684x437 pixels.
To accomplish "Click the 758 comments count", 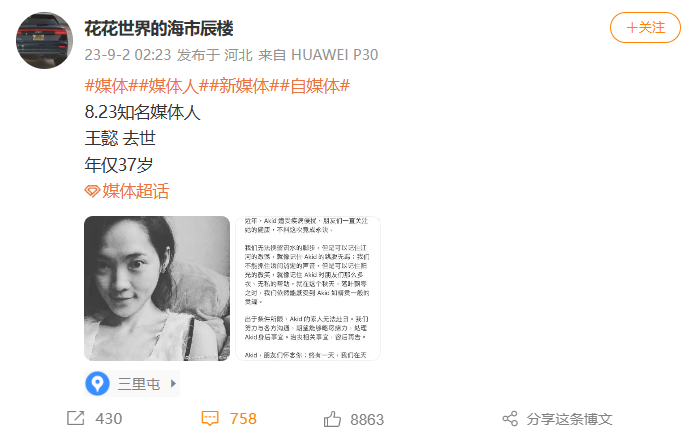I will pyautogui.click(x=243, y=419).
